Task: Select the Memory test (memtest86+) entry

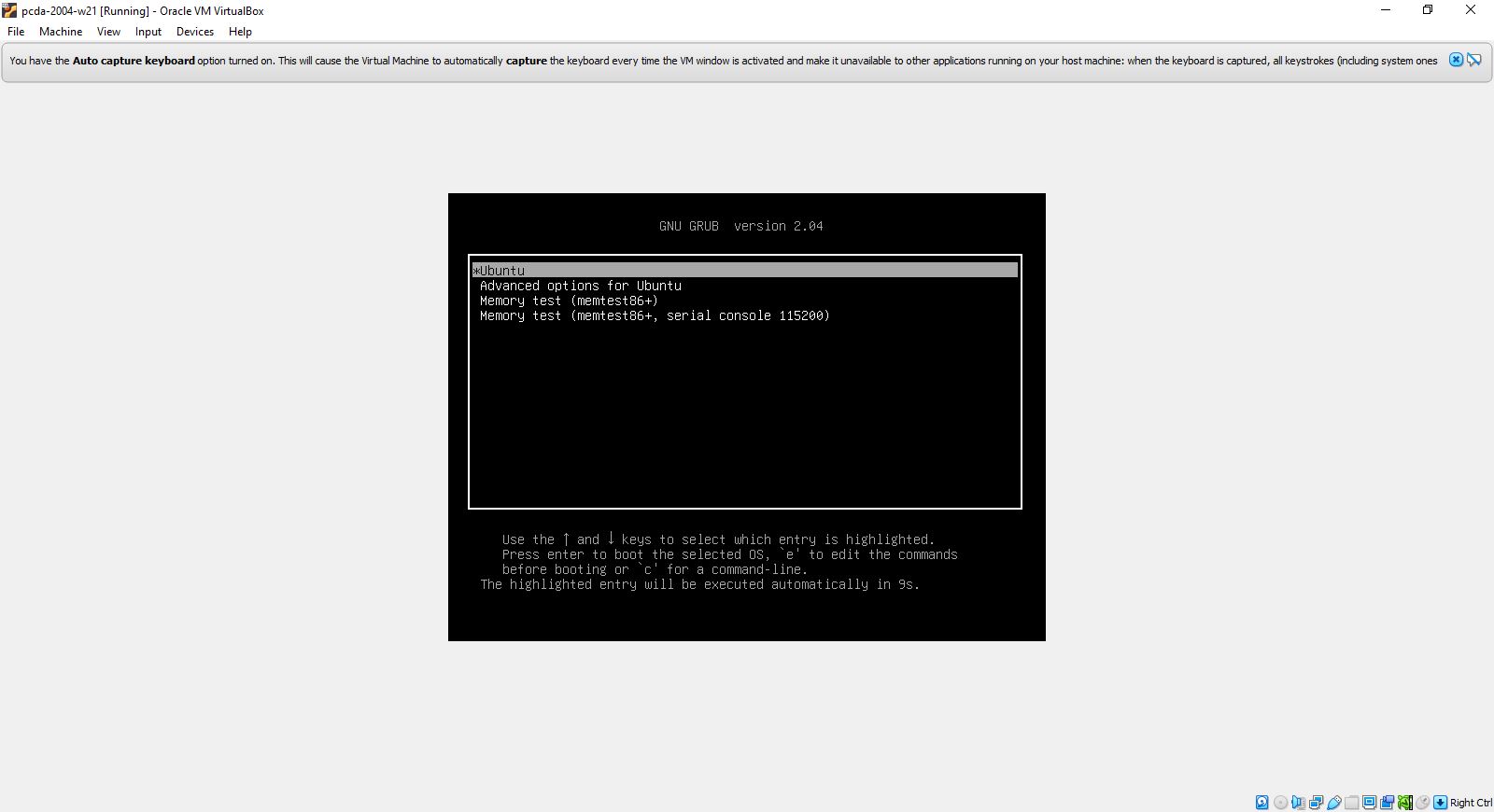Action: [569, 301]
